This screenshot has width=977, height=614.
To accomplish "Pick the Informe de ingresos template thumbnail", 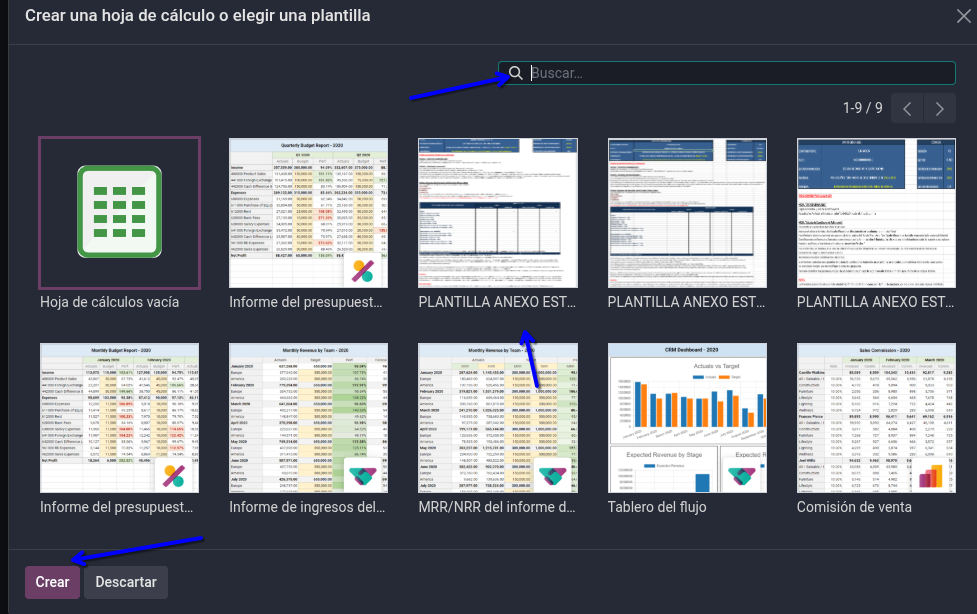I will (x=308, y=417).
